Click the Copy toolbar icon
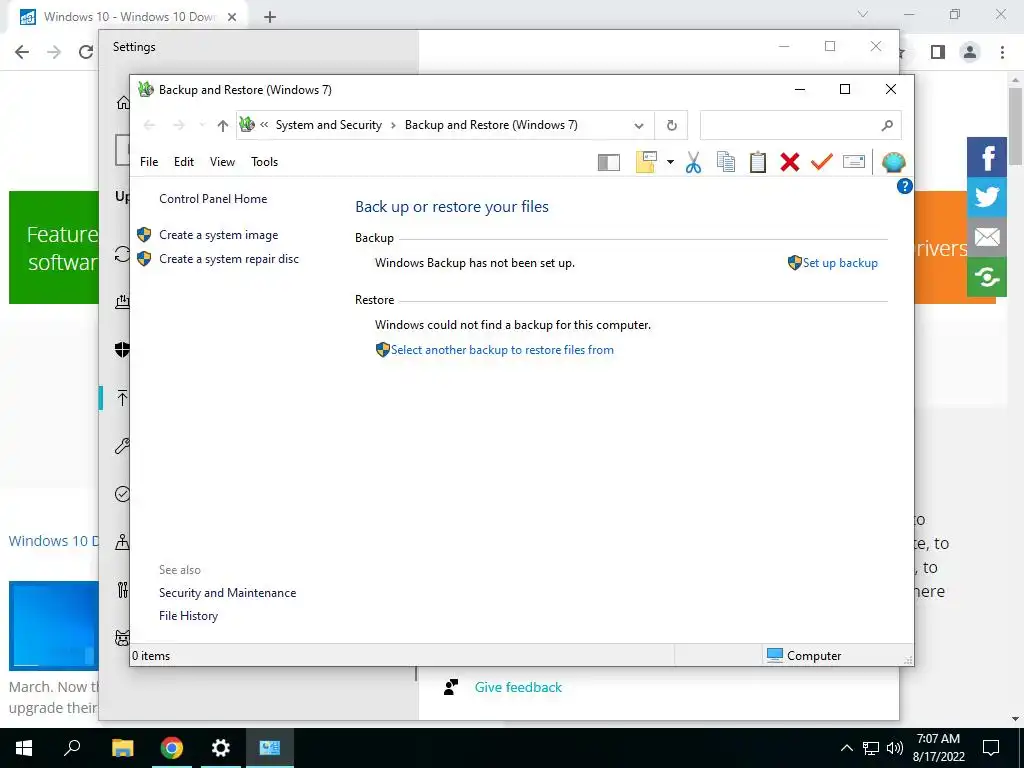 tap(726, 162)
